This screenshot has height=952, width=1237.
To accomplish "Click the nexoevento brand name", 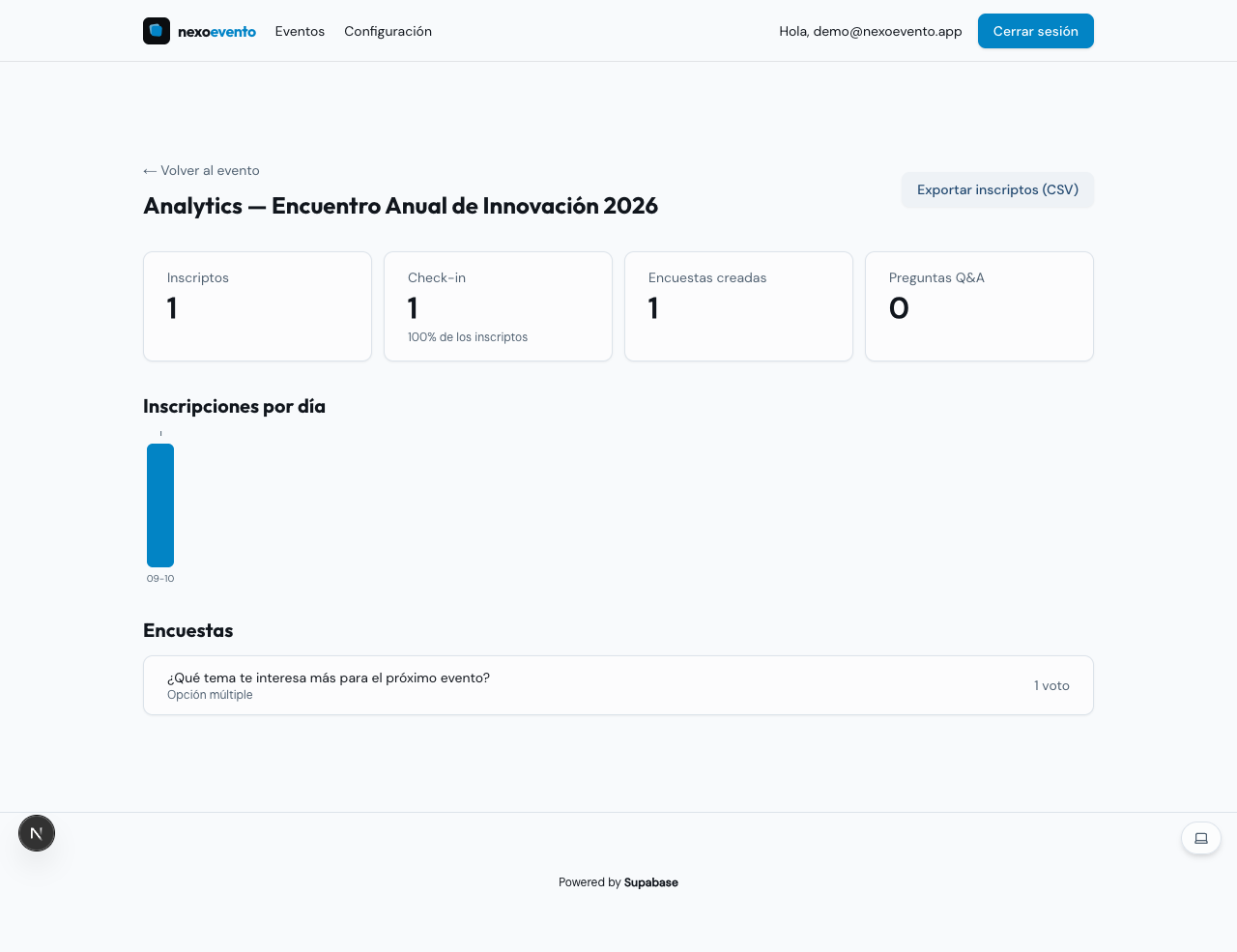I will coord(216,32).
